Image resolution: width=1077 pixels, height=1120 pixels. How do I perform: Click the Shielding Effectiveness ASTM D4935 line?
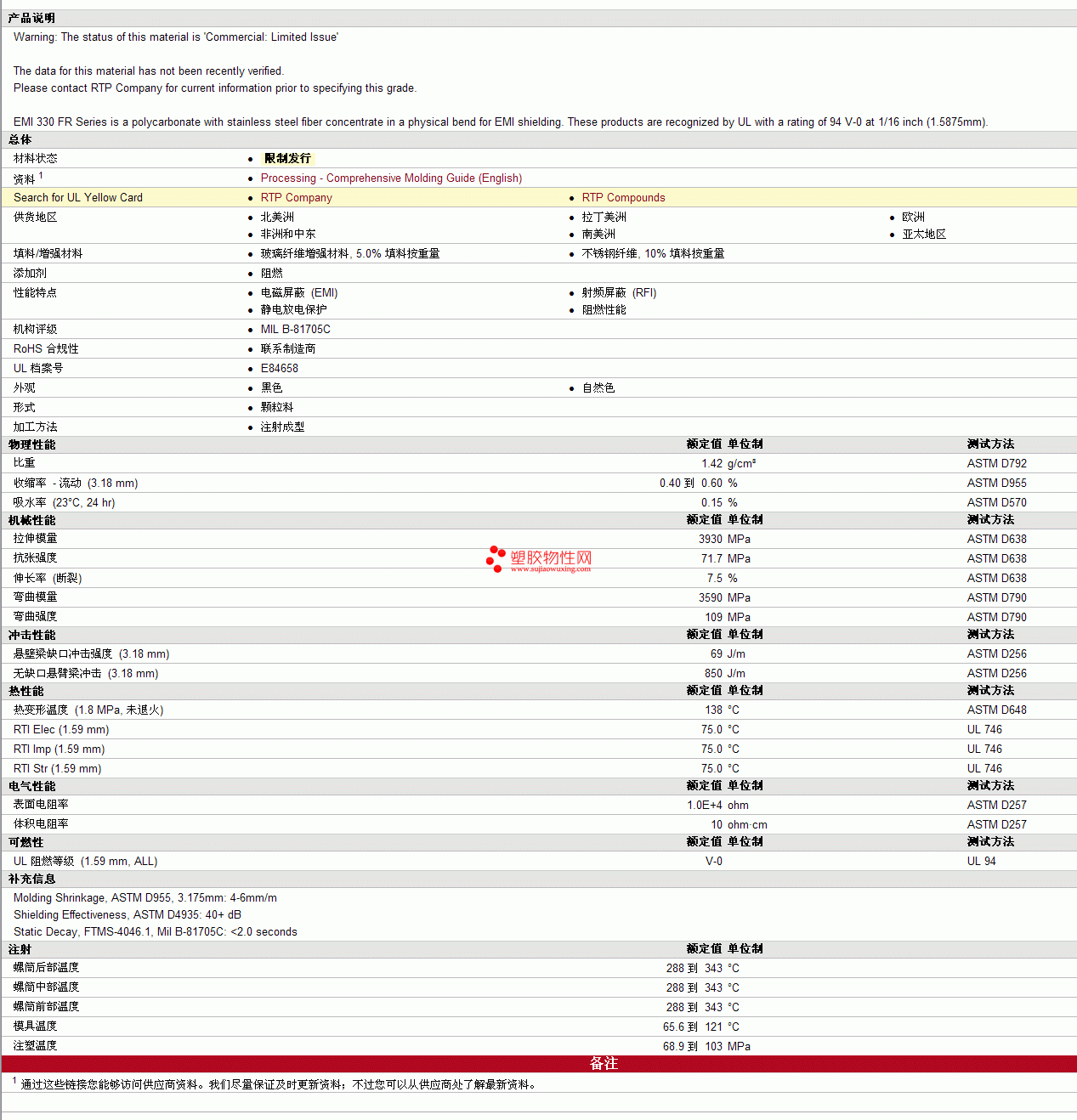pyautogui.click(x=128, y=914)
